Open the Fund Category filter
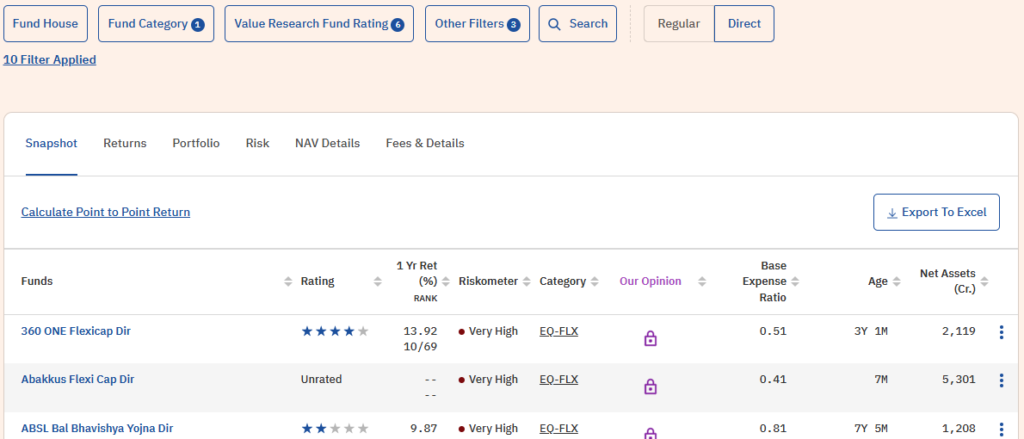Image resolution: width=1024 pixels, height=439 pixels. (x=156, y=24)
